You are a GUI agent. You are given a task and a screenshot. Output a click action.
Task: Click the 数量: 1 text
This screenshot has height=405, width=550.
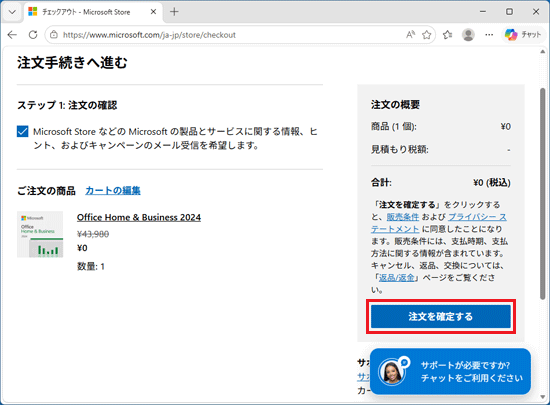(90, 266)
